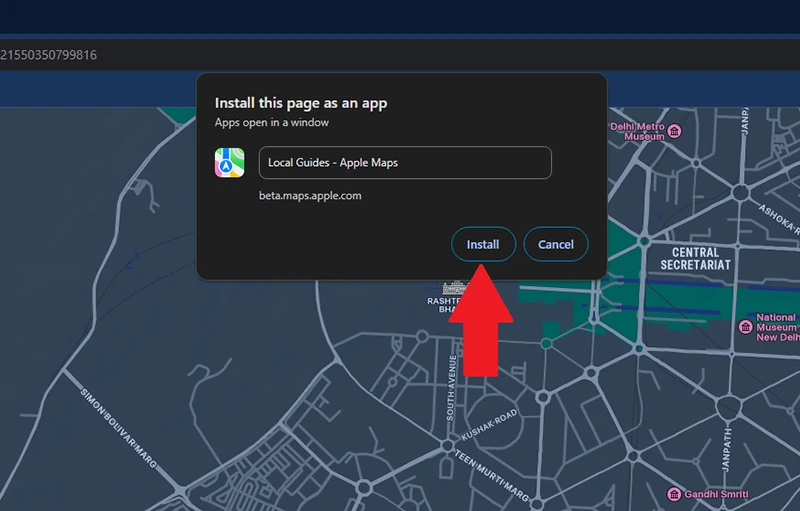Click the Rashtrapati Bhavan landmark icon
Screen dimensions: 800x511
tap(454, 288)
